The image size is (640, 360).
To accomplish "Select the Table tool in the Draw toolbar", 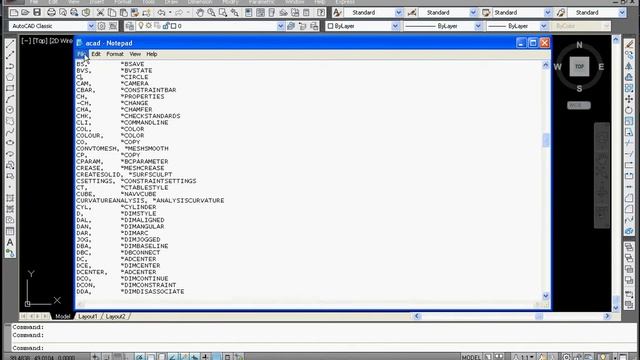I will 10,231.
